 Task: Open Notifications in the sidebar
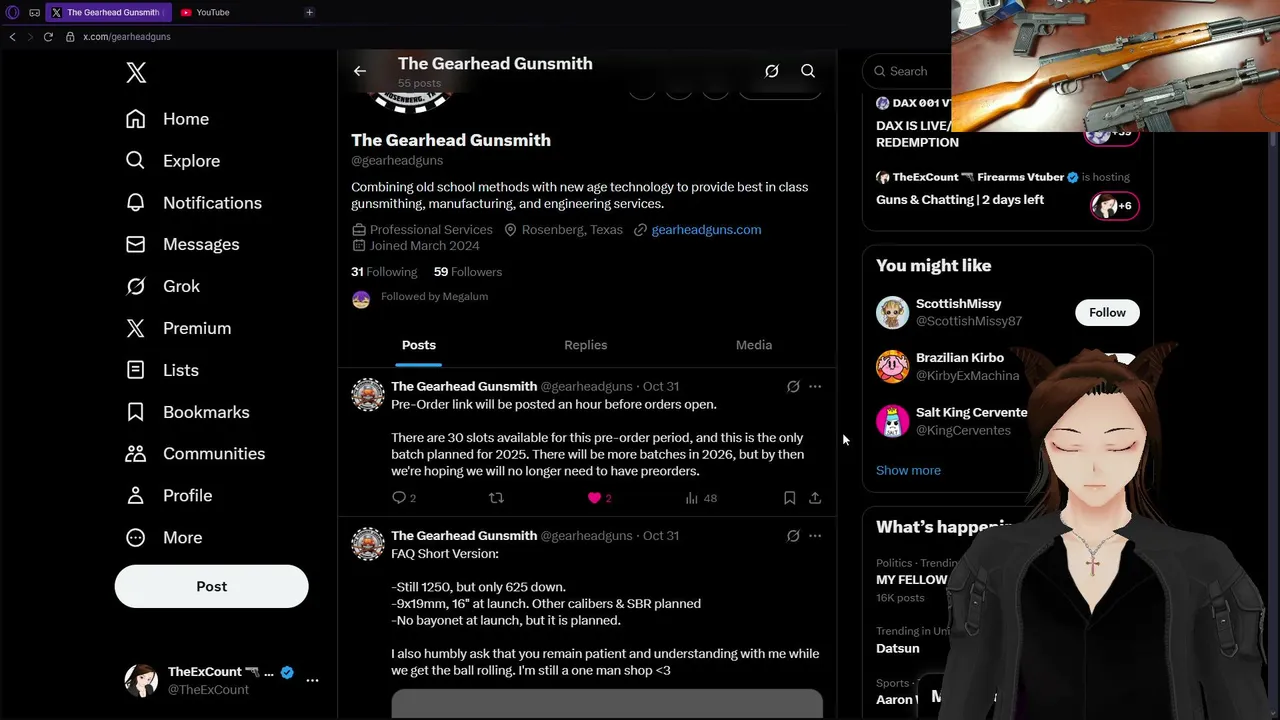193,203
